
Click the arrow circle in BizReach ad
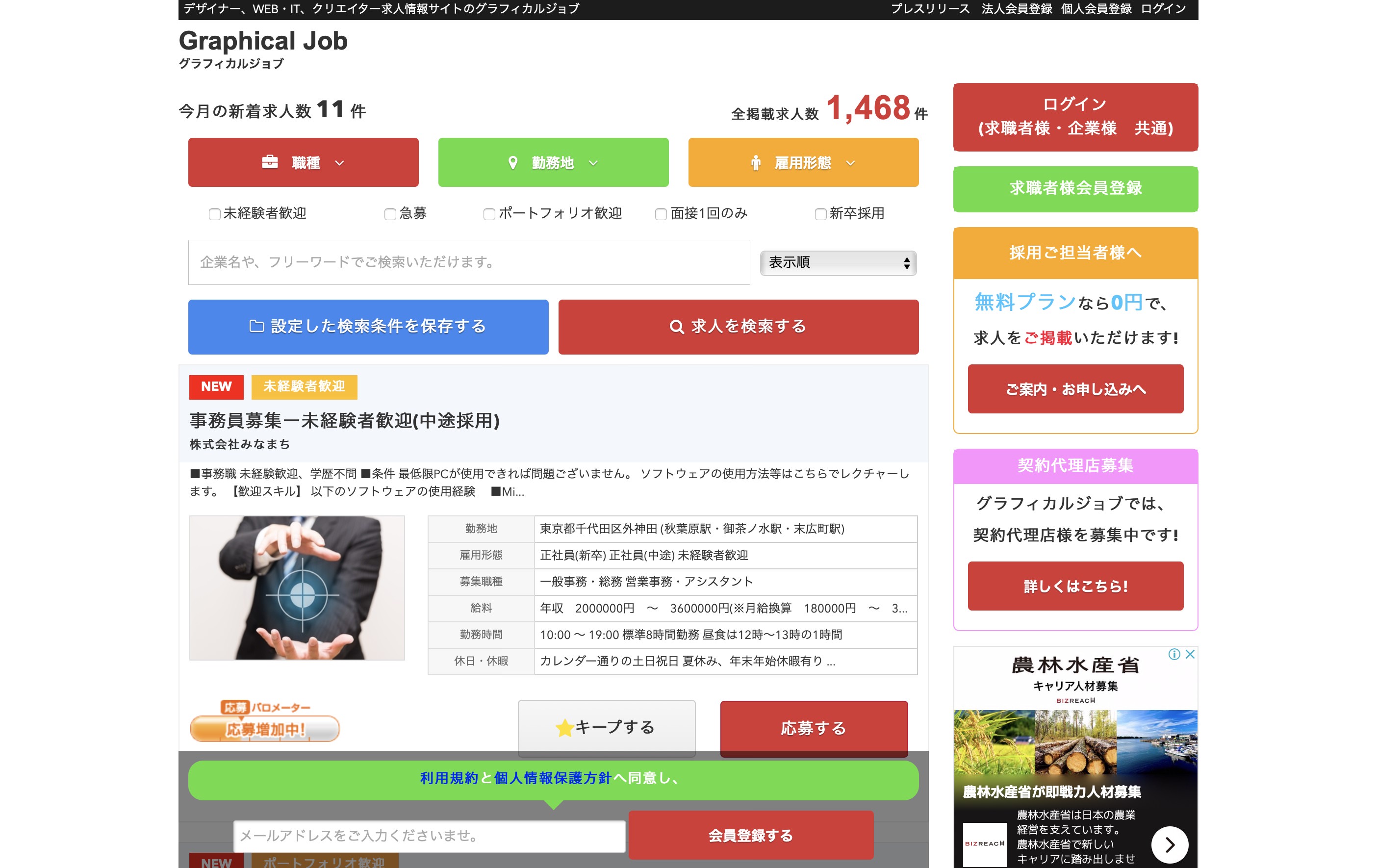pos(1170,844)
